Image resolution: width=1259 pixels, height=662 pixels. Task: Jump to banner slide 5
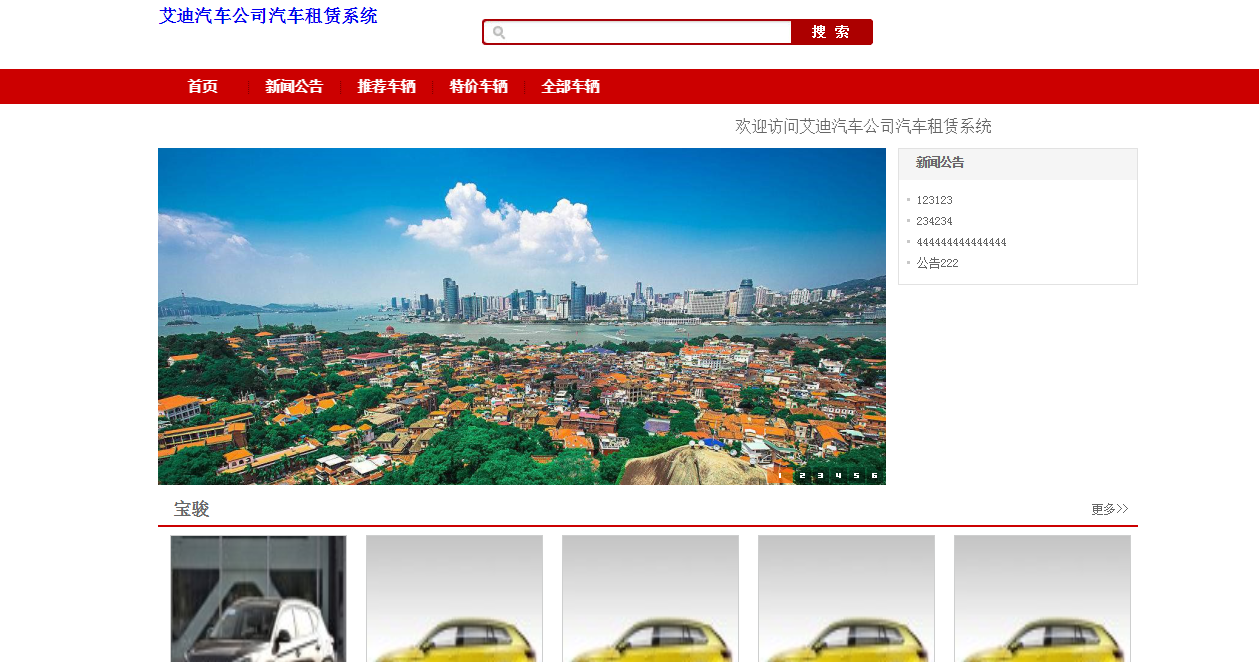(x=856, y=476)
